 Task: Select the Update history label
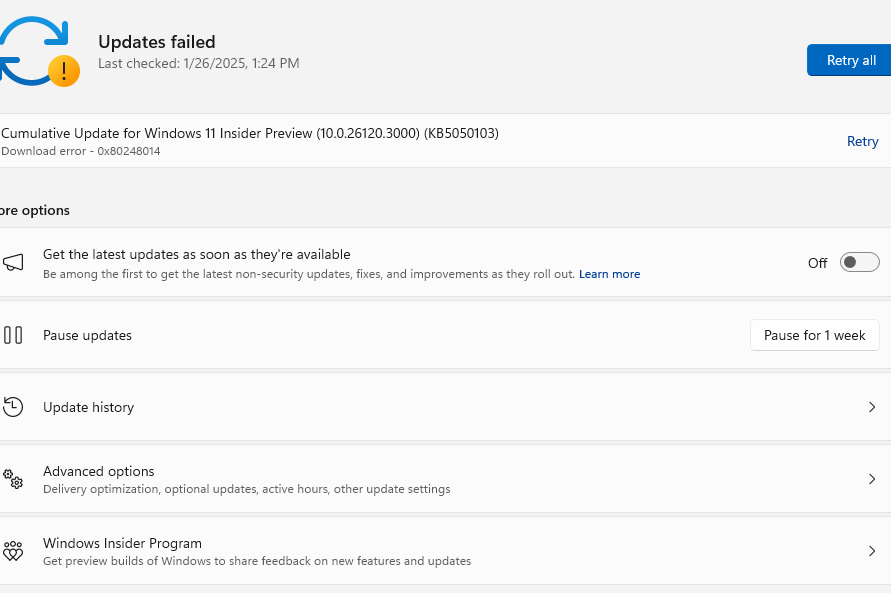click(x=88, y=407)
